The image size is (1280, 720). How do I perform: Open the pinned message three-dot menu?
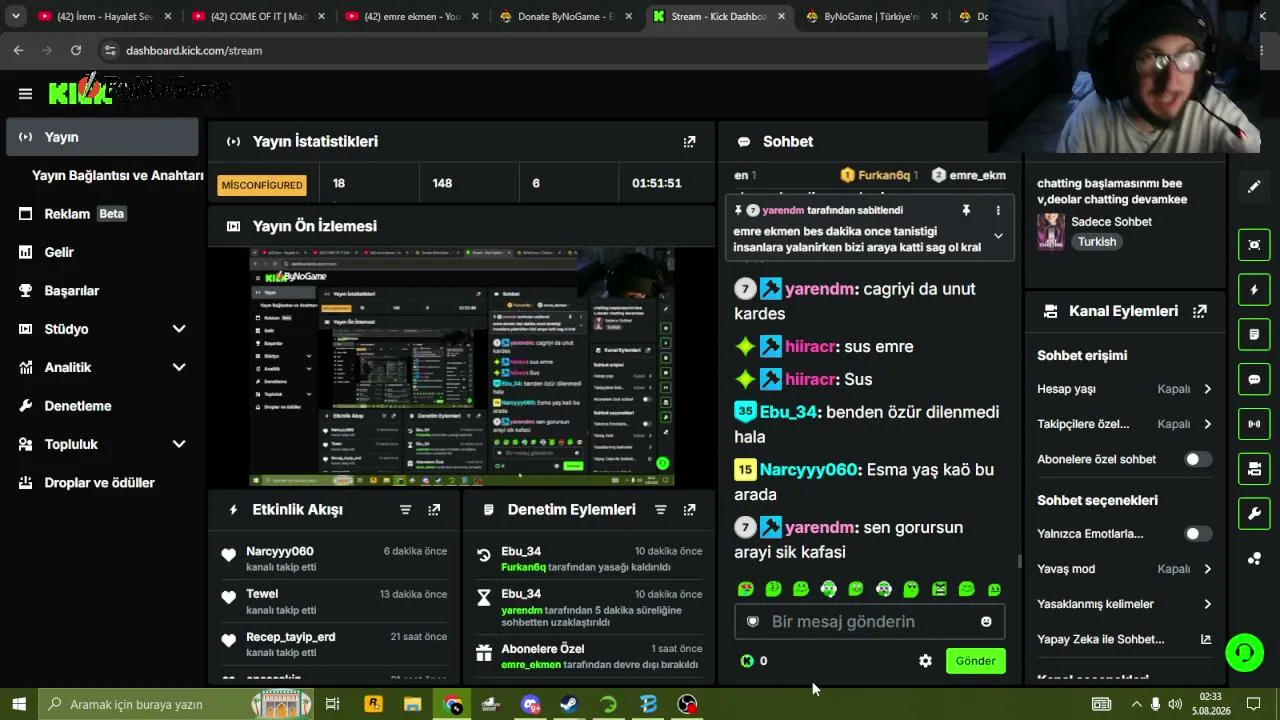[997, 211]
